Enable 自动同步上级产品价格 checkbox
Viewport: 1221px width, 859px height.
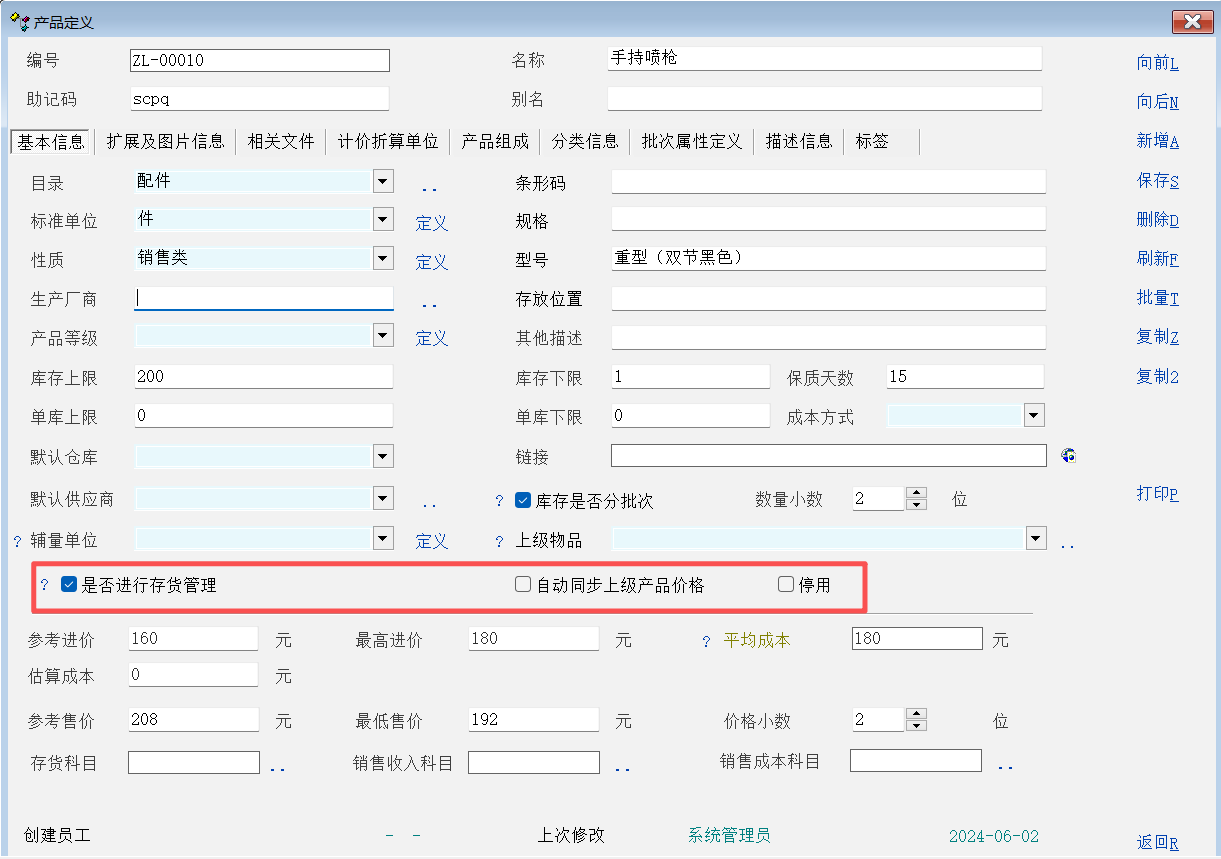(x=522, y=585)
